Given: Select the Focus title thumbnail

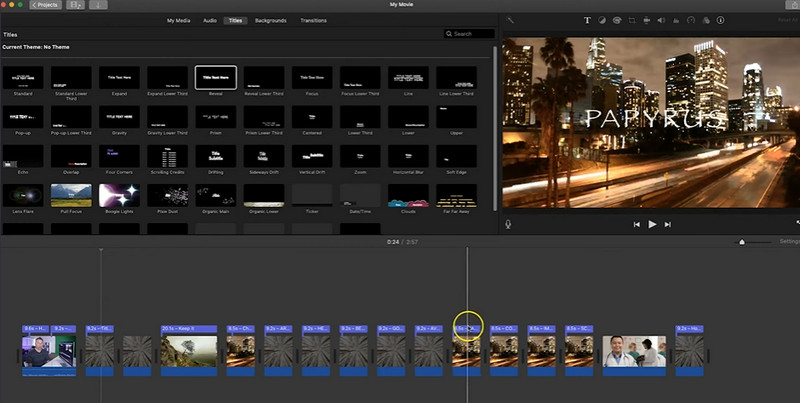Looking at the screenshot, I should 312,78.
